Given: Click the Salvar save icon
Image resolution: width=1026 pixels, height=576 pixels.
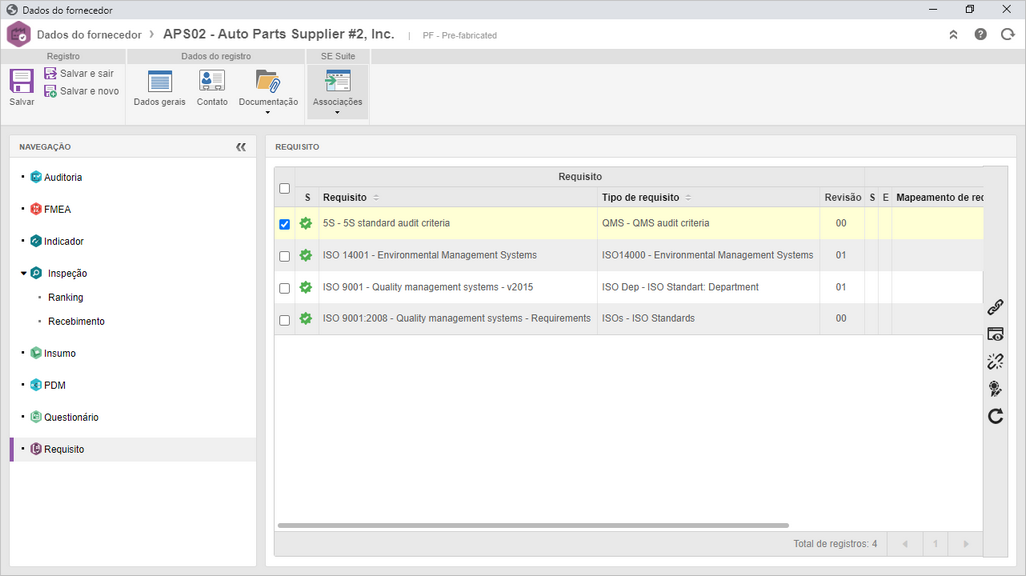Looking at the screenshot, I should coord(22,81).
